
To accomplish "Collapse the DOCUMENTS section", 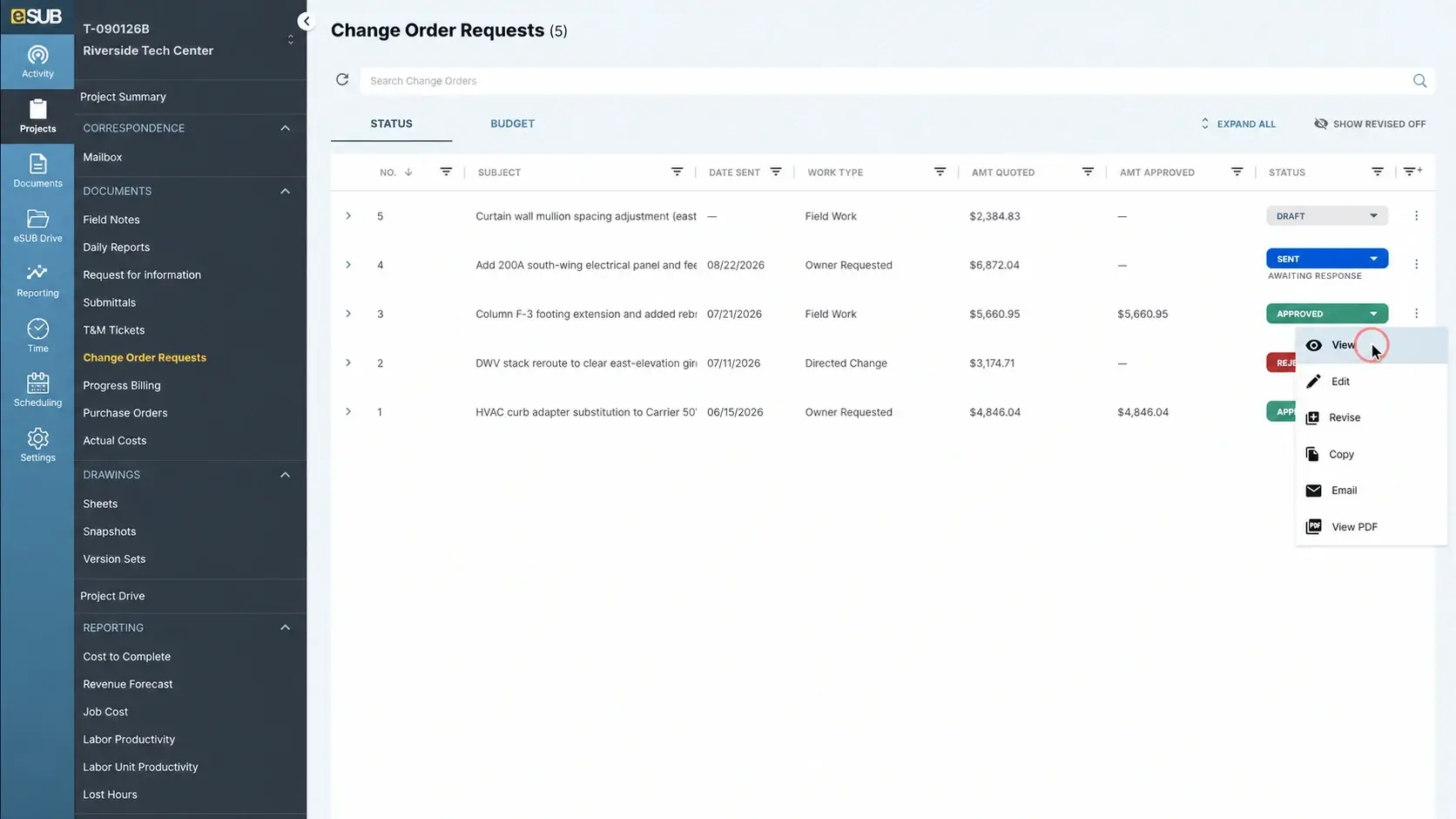I will coord(285,191).
